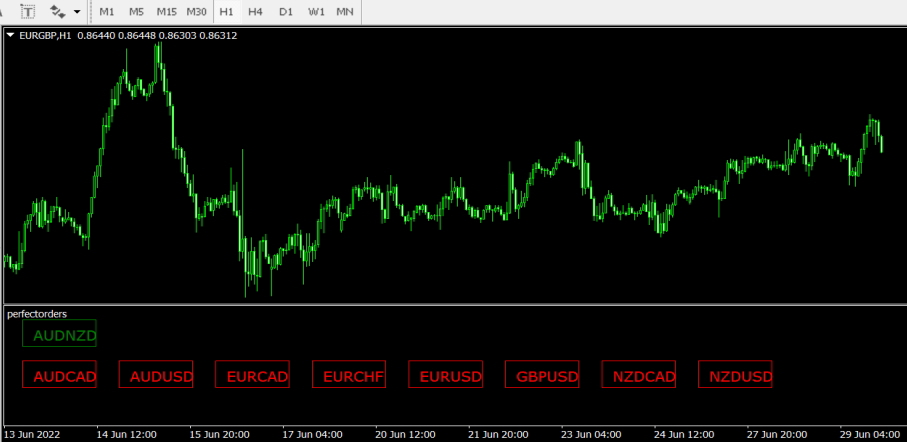Switch chart to M15 timeframe
The width and height of the screenshot is (907, 442).
(167, 12)
